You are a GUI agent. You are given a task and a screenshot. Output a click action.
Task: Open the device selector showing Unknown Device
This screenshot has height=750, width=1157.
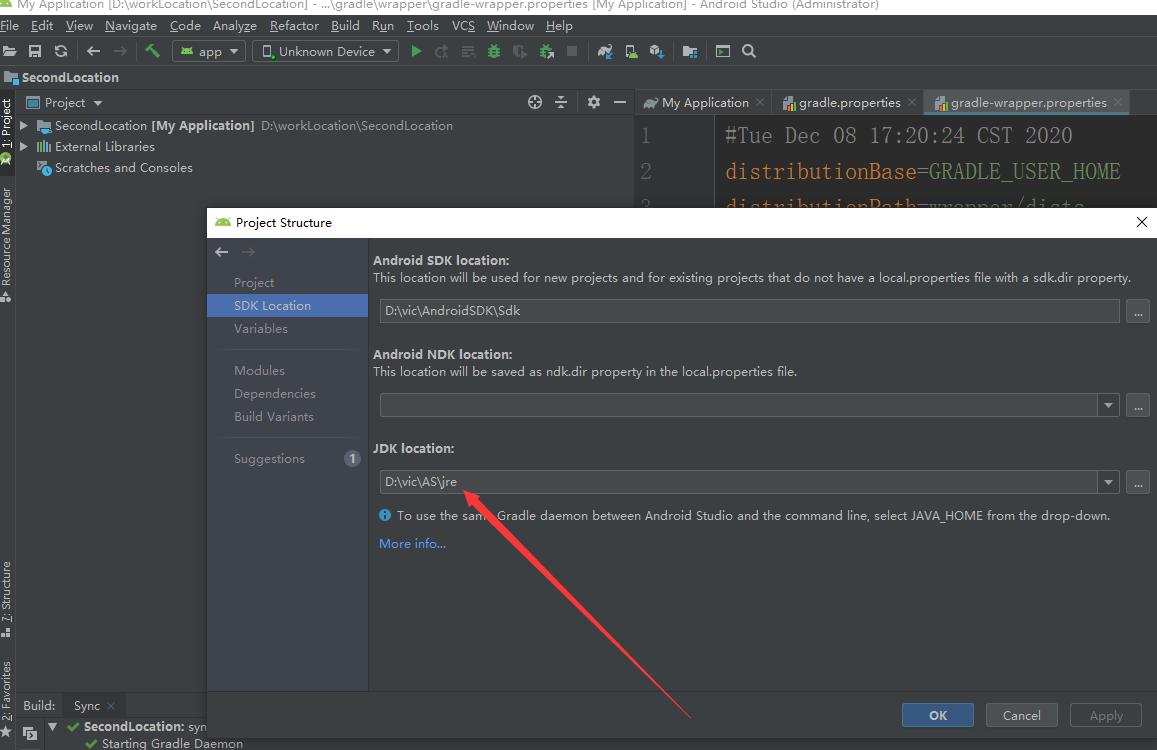click(325, 50)
